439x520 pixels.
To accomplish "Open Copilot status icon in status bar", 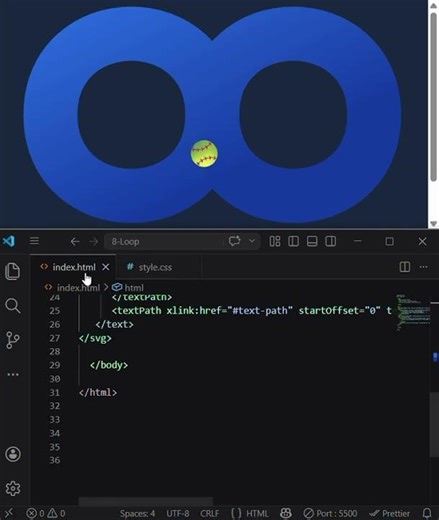I will (286, 513).
